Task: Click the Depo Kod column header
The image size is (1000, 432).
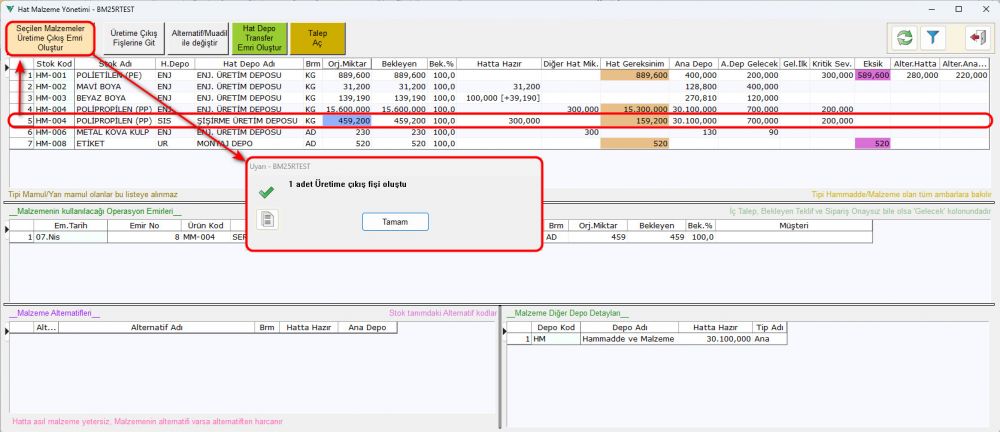Action: [555, 327]
